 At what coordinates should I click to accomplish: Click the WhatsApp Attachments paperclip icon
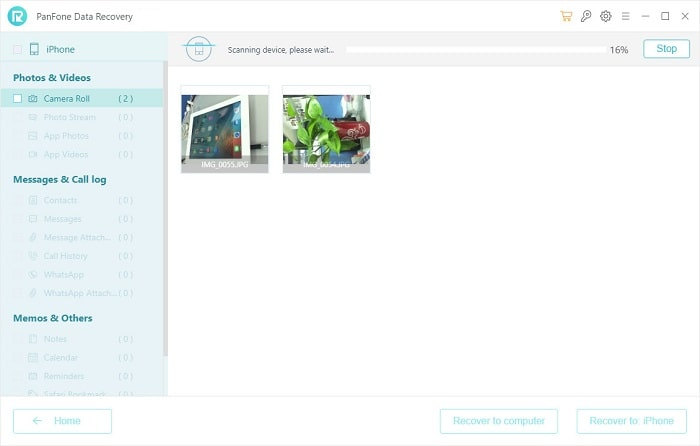[x=33, y=293]
